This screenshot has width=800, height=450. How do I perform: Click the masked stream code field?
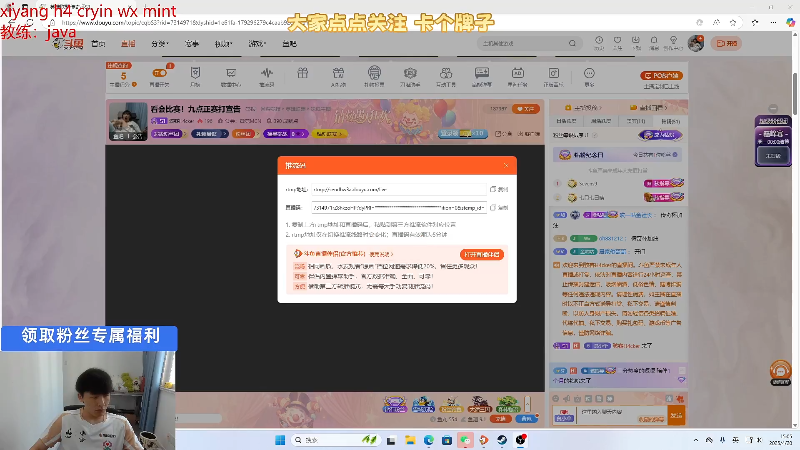pos(399,208)
